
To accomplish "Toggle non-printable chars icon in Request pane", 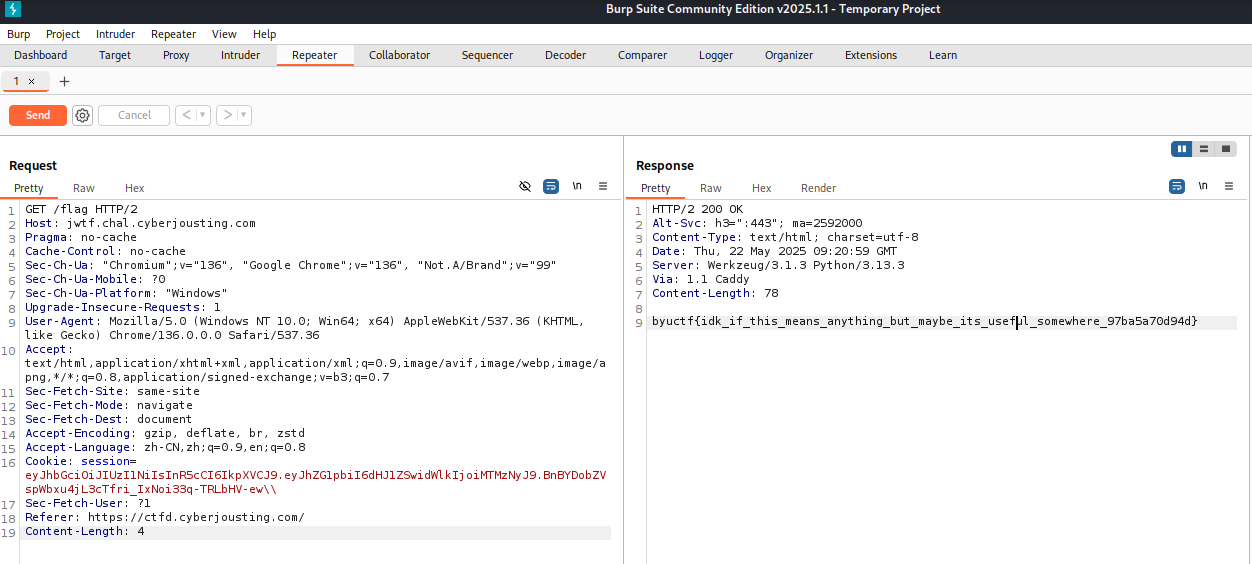I will [x=525, y=186].
